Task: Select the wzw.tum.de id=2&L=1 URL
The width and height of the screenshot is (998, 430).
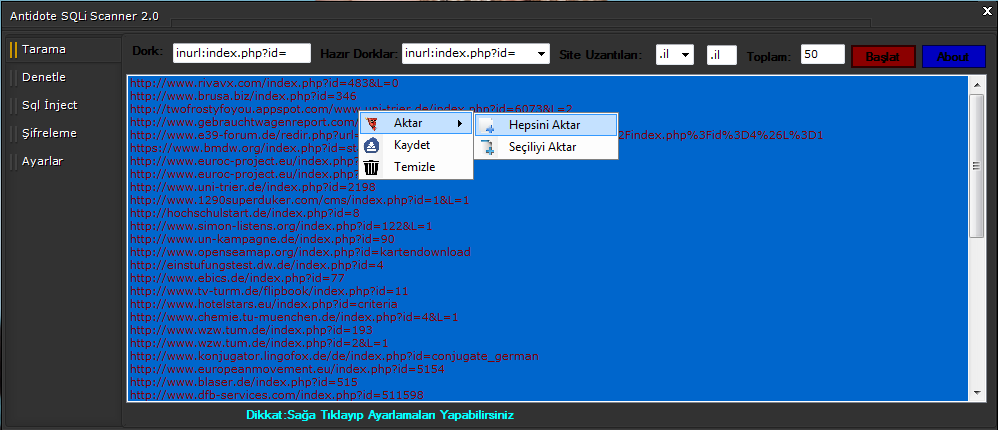Action: (259, 343)
